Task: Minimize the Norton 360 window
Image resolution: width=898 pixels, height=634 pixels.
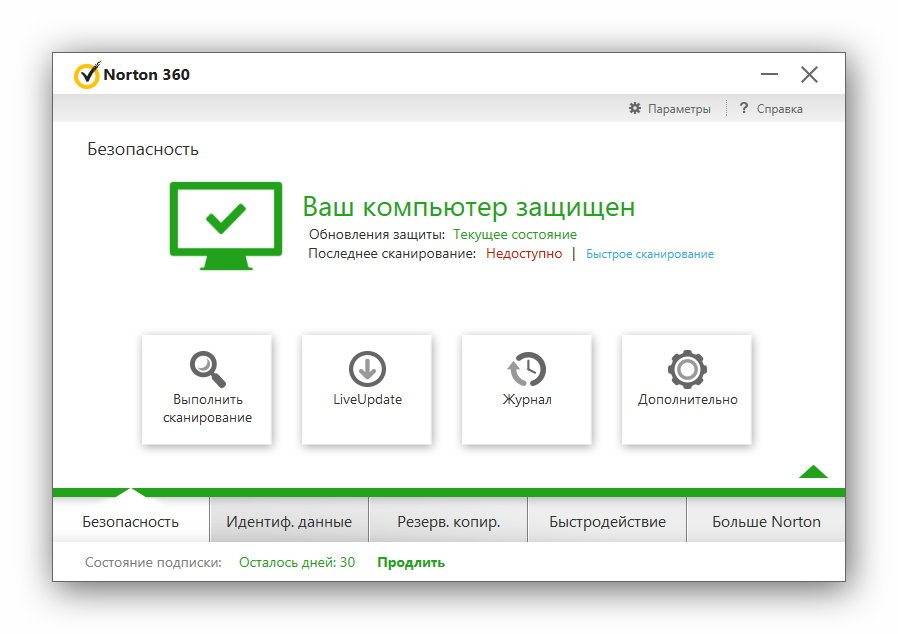Action: click(x=769, y=74)
